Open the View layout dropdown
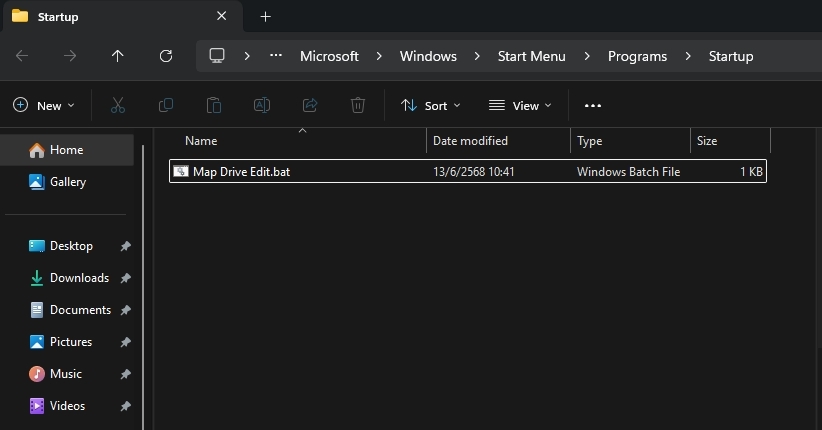Screen dimensions: 822x430 [520, 105]
